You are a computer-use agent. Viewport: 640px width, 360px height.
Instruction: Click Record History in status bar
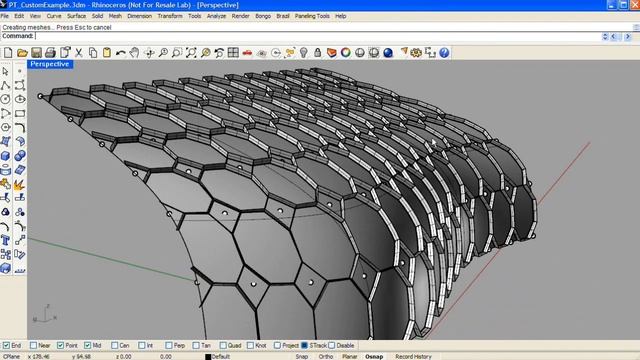tap(413, 356)
